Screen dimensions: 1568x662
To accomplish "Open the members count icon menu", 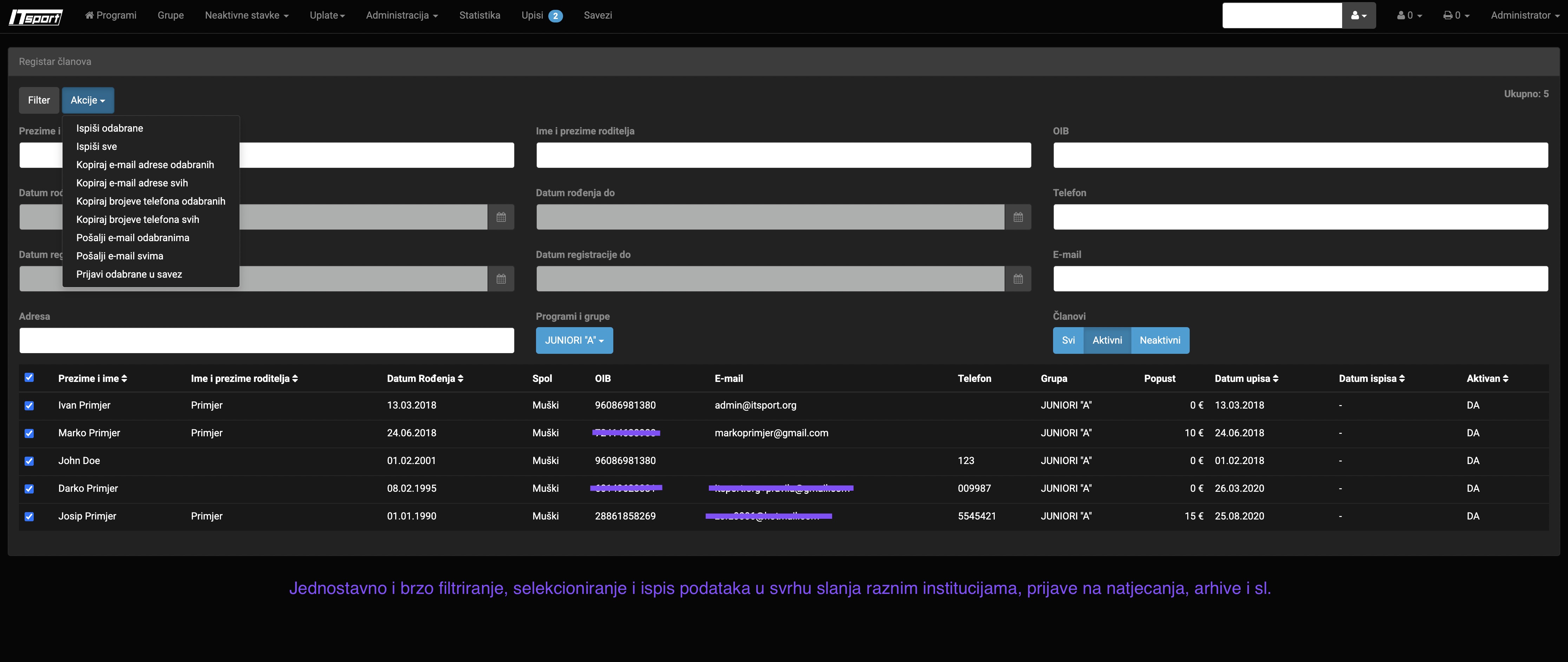I will click(1409, 16).
